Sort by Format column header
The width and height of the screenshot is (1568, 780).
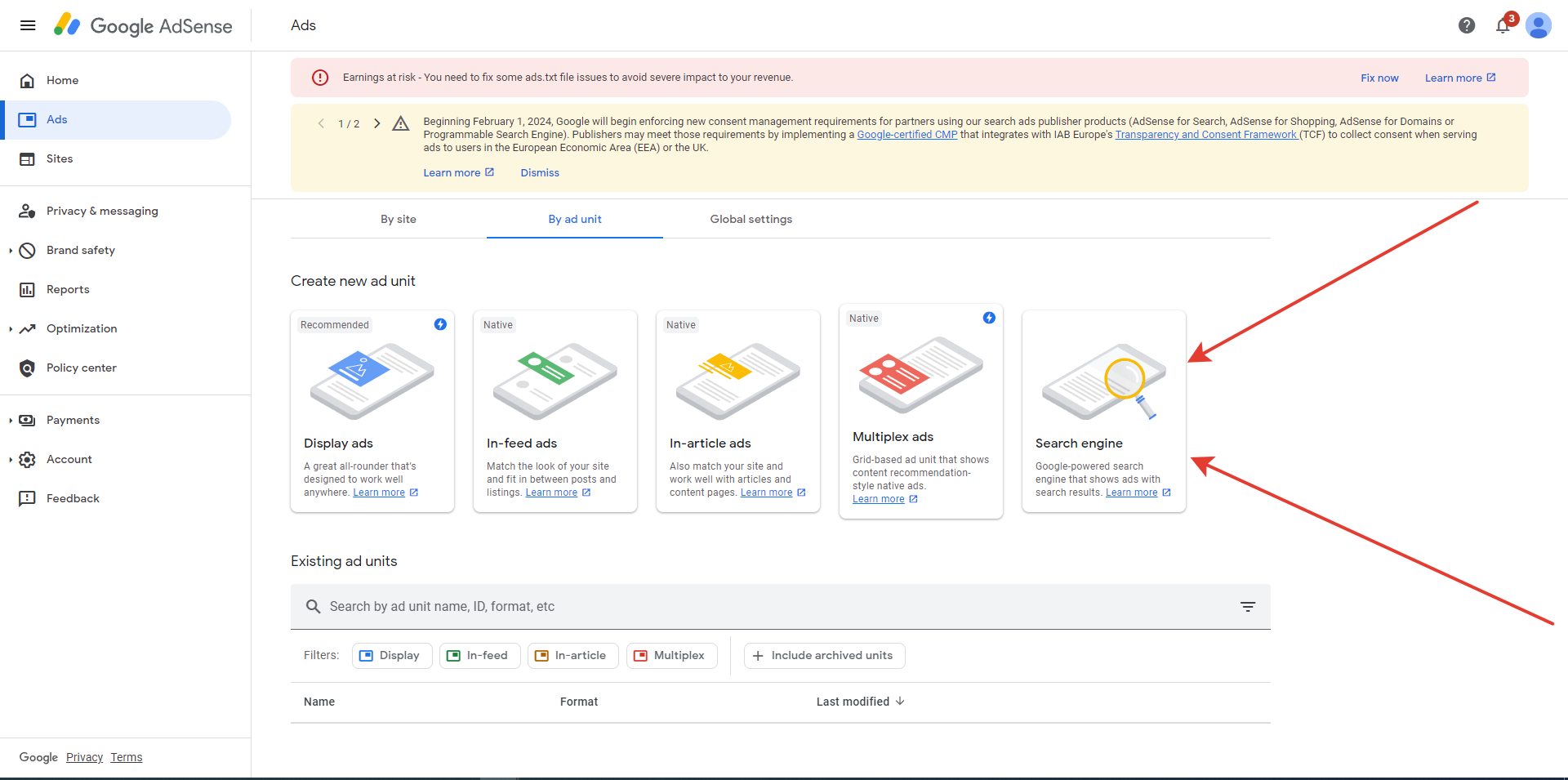579,702
